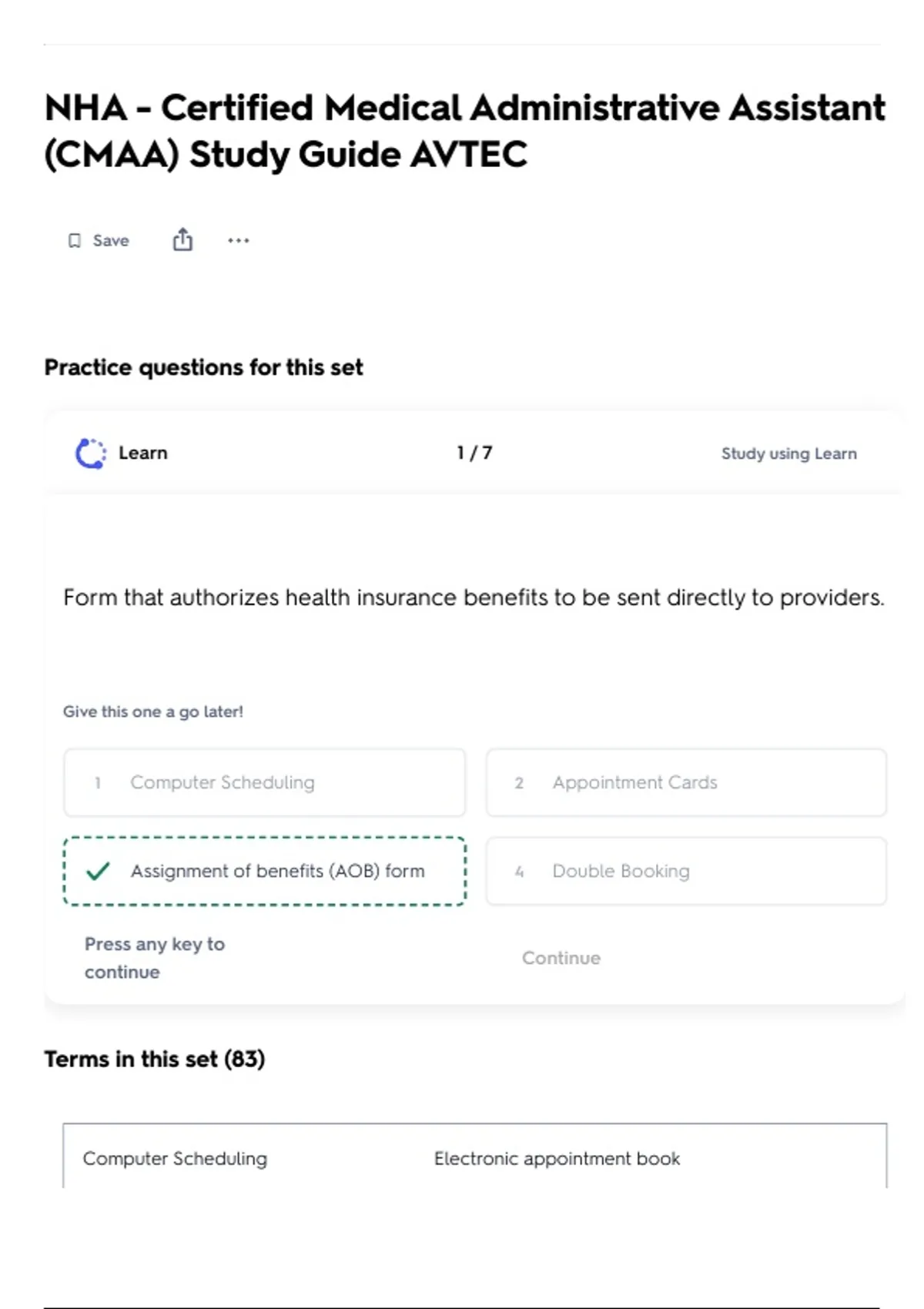The image size is (924, 1309).
Task: Click the Press any key to continue text
Action: click(x=155, y=958)
